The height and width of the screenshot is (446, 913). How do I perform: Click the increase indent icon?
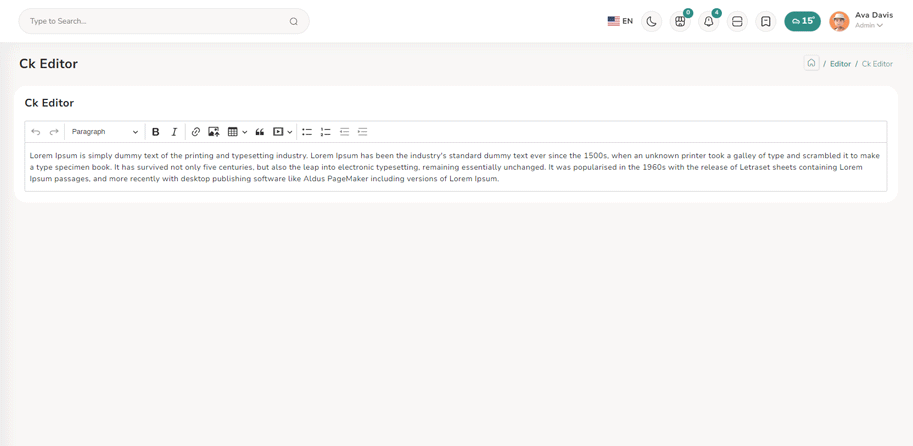[x=363, y=132]
